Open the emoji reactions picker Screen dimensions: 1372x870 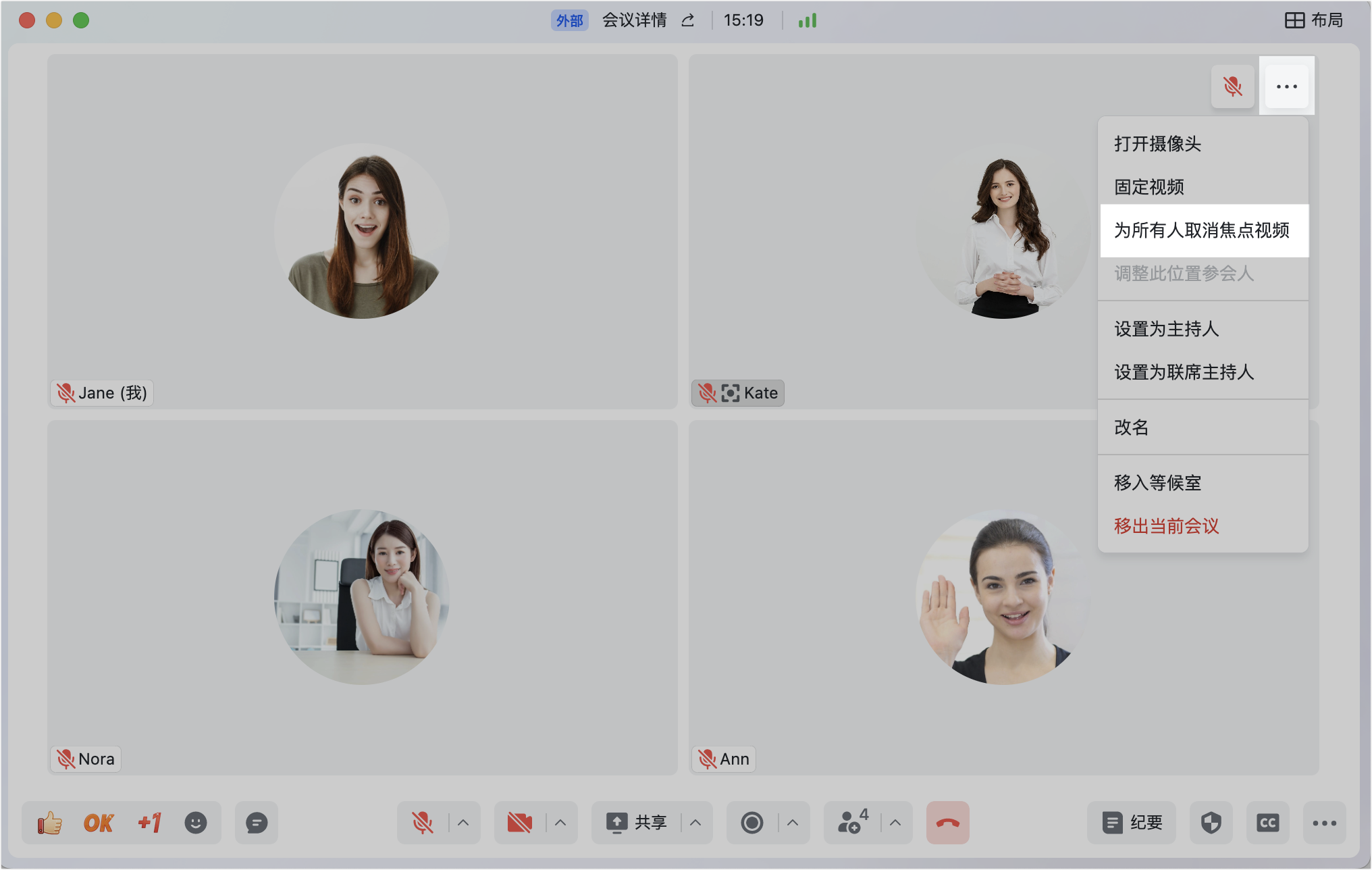196,823
